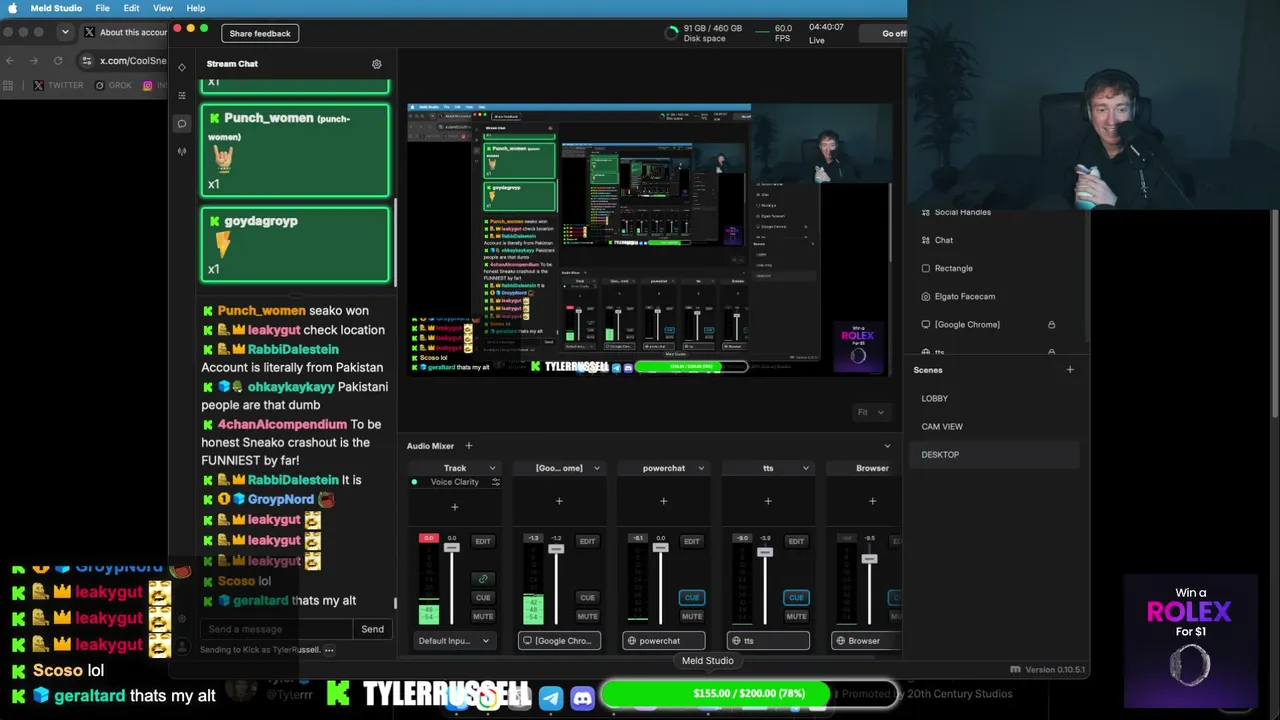The height and width of the screenshot is (720, 1280).
Task: Add an effect to the tts channel
Action: (768, 501)
